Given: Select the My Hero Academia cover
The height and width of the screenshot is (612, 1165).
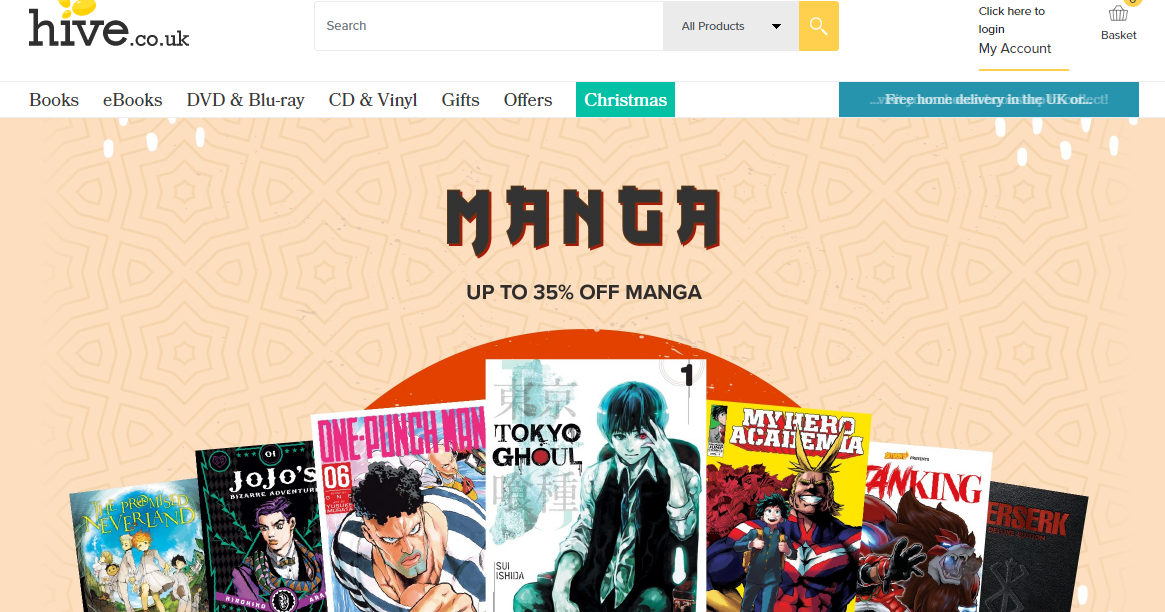Looking at the screenshot, I should [788, 508].
